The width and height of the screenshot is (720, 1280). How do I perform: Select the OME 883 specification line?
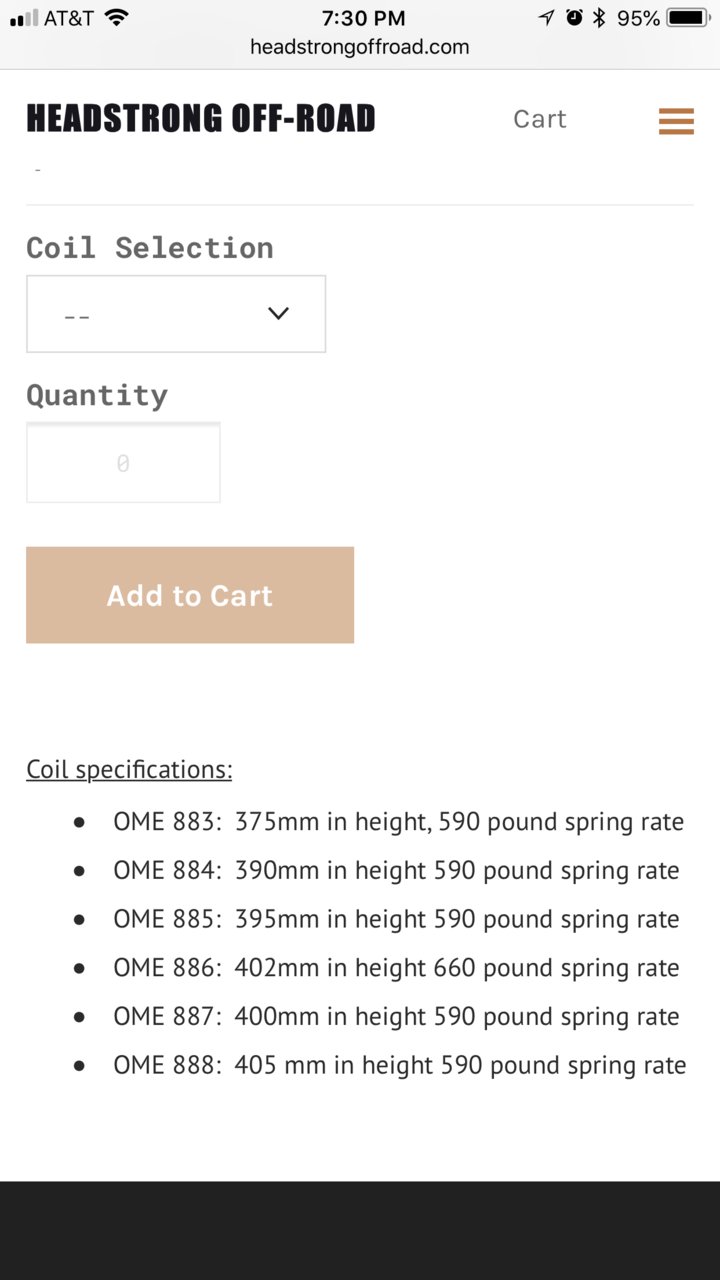click(399, 822)
